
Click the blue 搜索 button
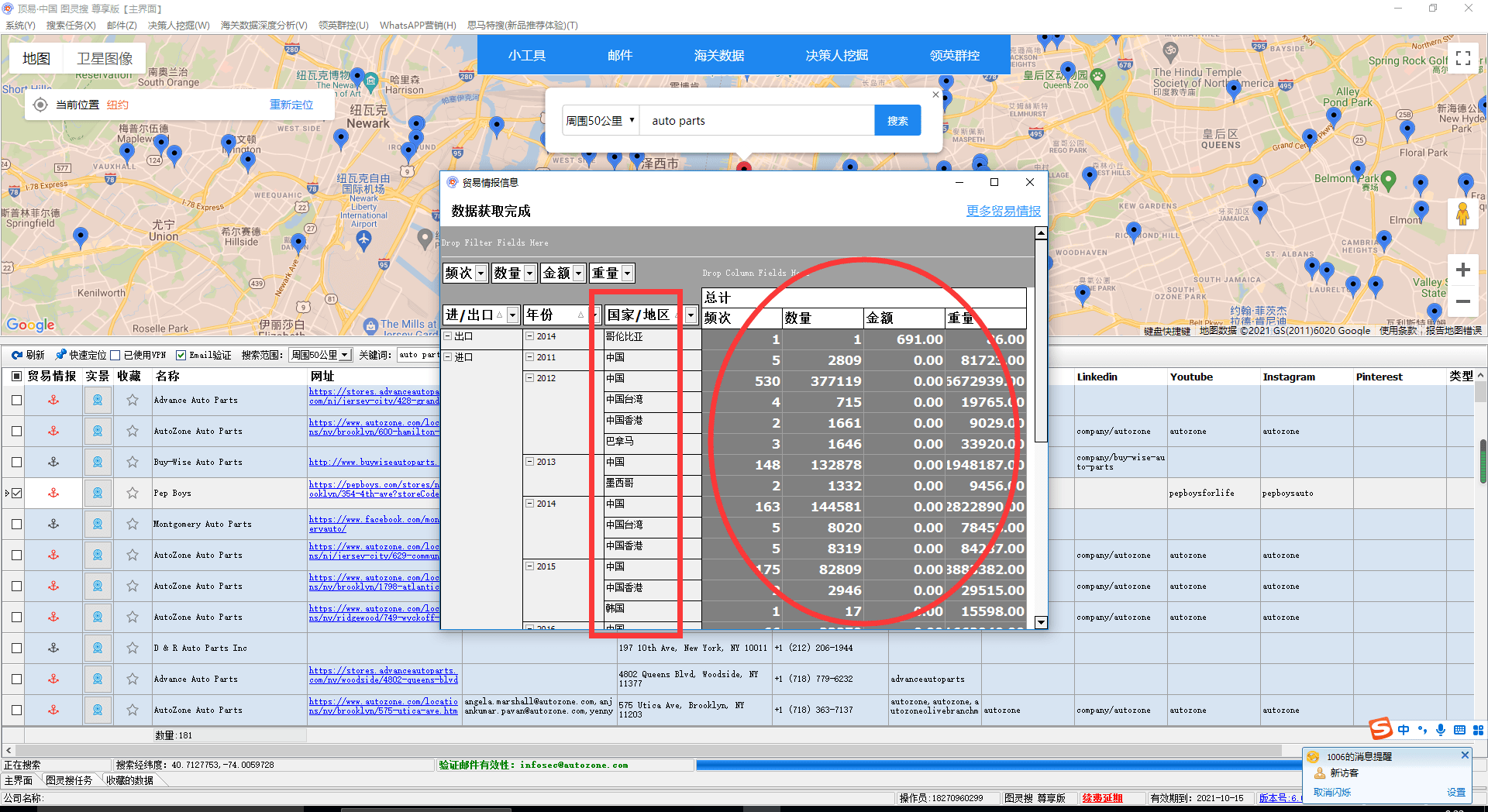(897, 121)
